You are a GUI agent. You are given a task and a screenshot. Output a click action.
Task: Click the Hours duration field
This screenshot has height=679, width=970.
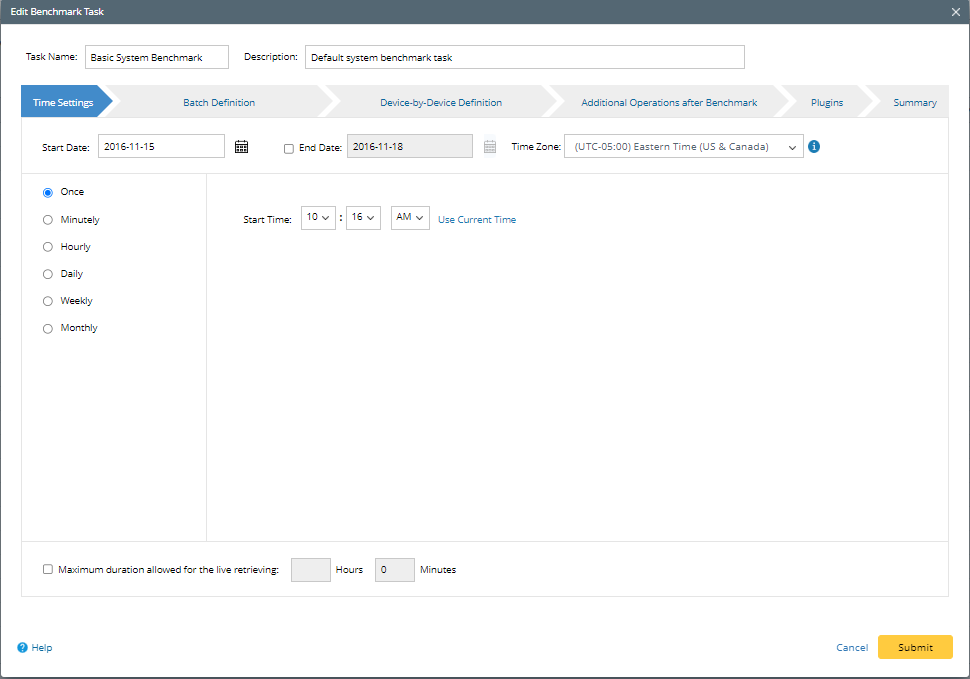point(311,570)
